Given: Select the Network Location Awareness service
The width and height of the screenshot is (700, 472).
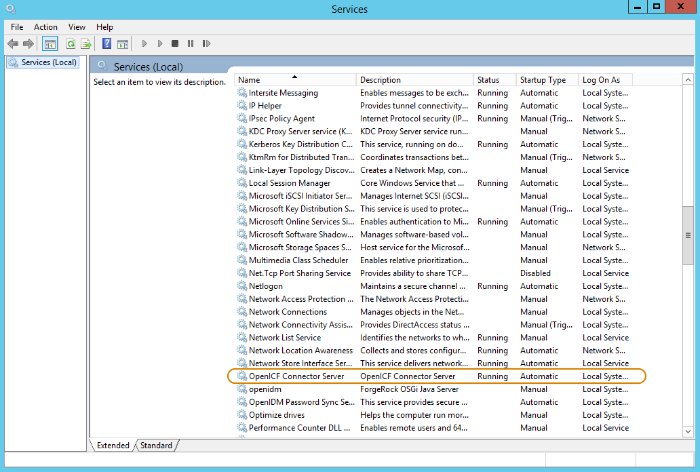Looking at the screenshot, I should coord(300,350).
